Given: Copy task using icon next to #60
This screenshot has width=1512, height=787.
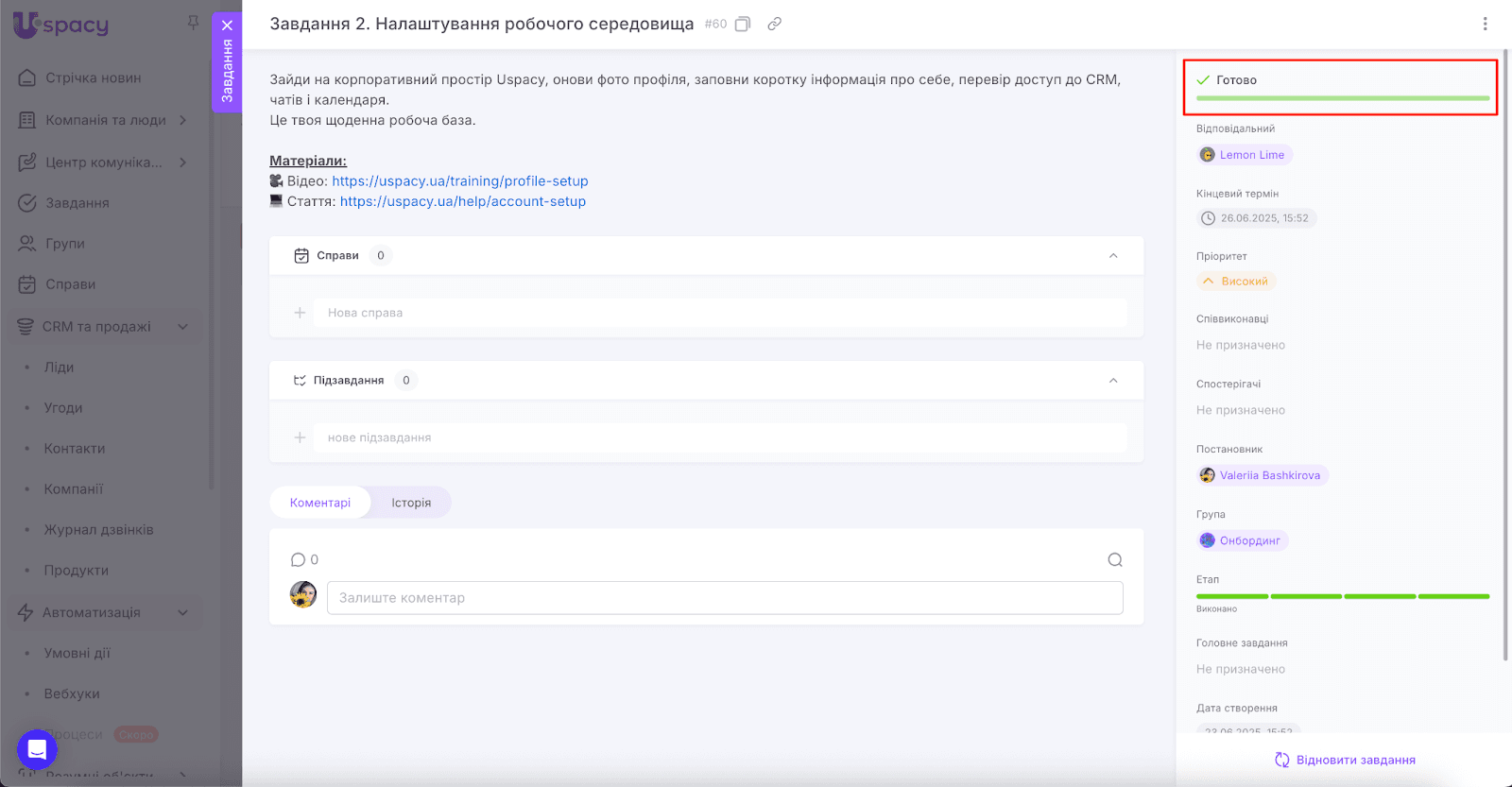Looking at the screenshot, I should pyautogui.click(x=743, y=24).
